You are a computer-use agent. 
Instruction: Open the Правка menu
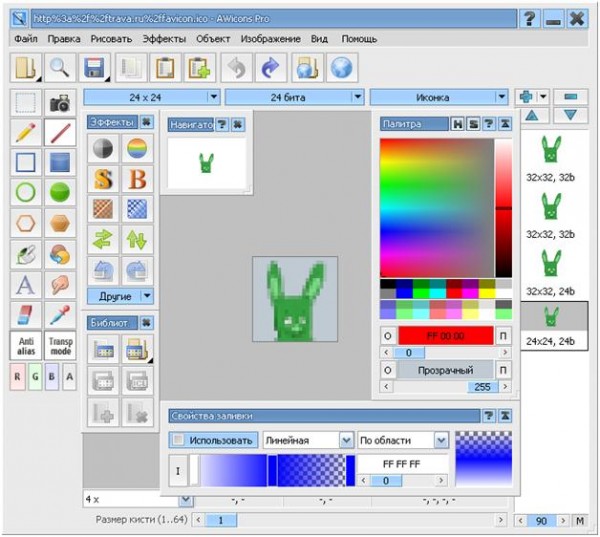[64, 39]
